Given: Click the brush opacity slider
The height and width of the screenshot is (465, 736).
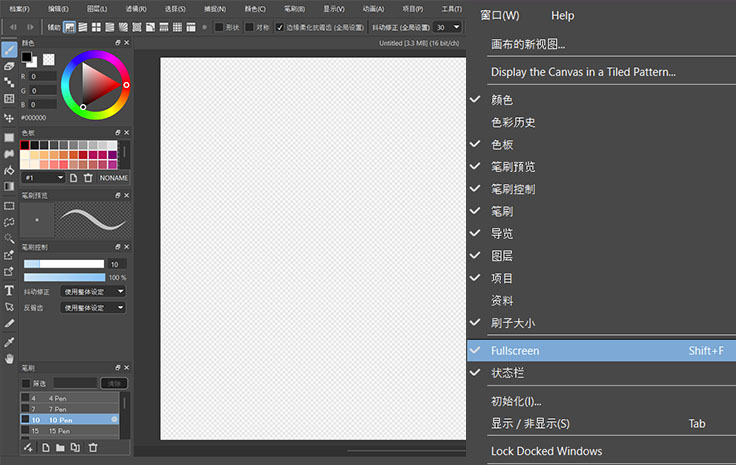Looking at the screenshot, I should click(x=64, y=277).
